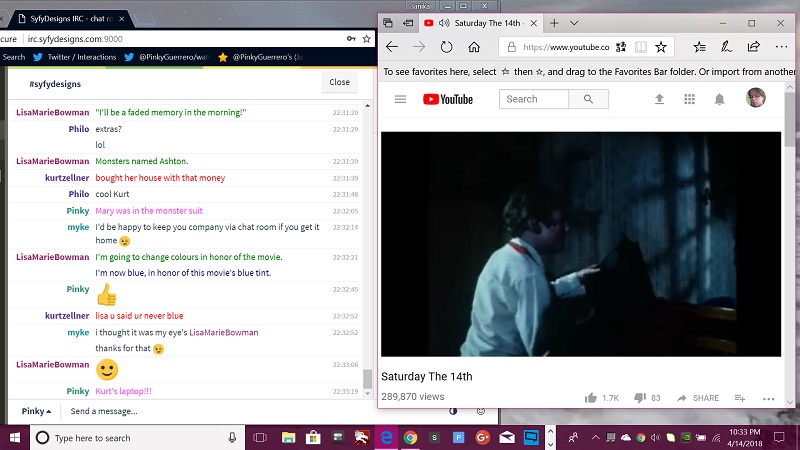Open Mail app from taskbar

(507, 438)
